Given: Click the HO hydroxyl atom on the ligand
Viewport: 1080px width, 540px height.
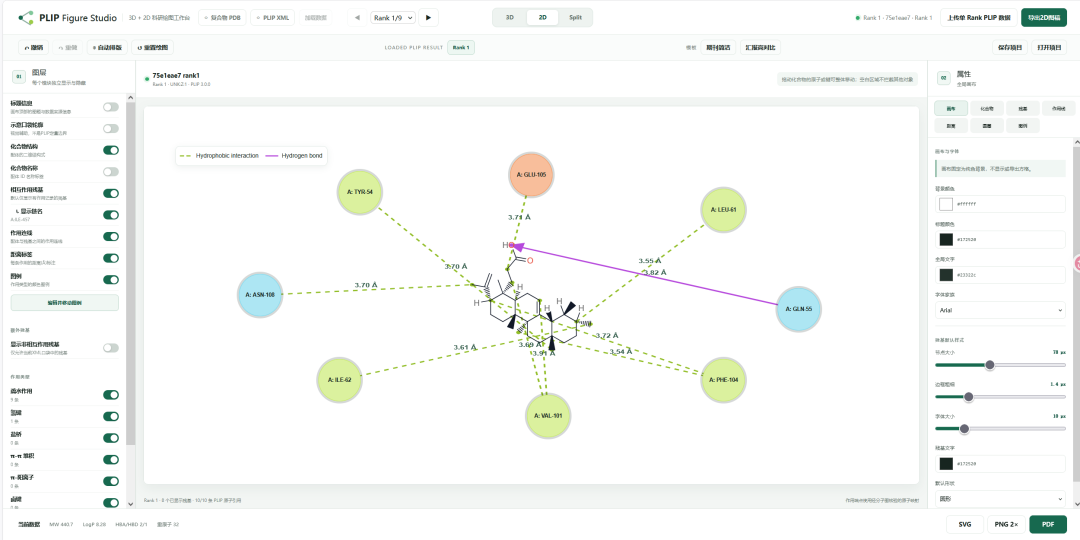Looking at the screenshot, I should 508,245.
